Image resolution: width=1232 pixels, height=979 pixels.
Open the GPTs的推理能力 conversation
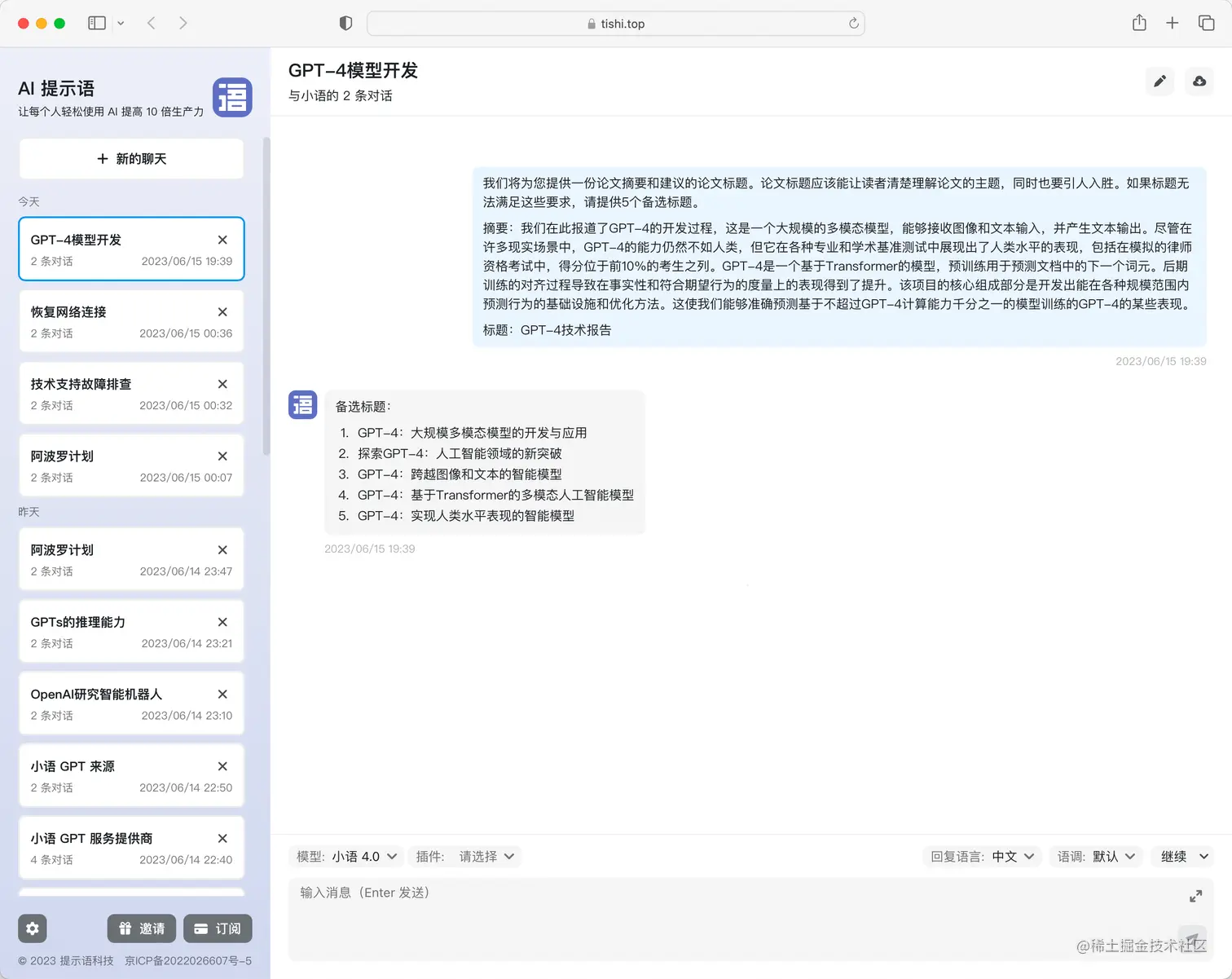pos(131,632)
